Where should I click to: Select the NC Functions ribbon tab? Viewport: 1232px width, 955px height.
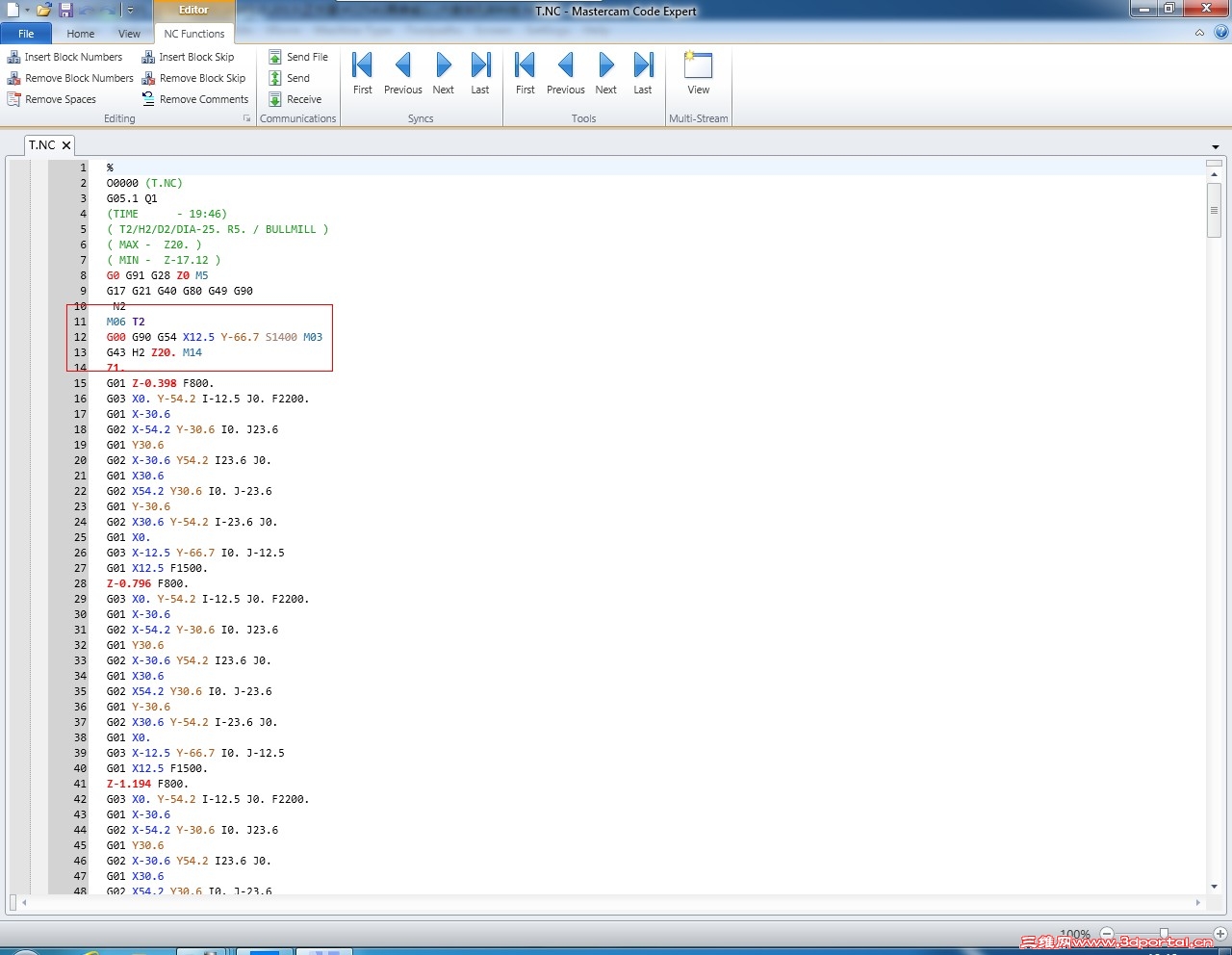click(x=194, y=34)
